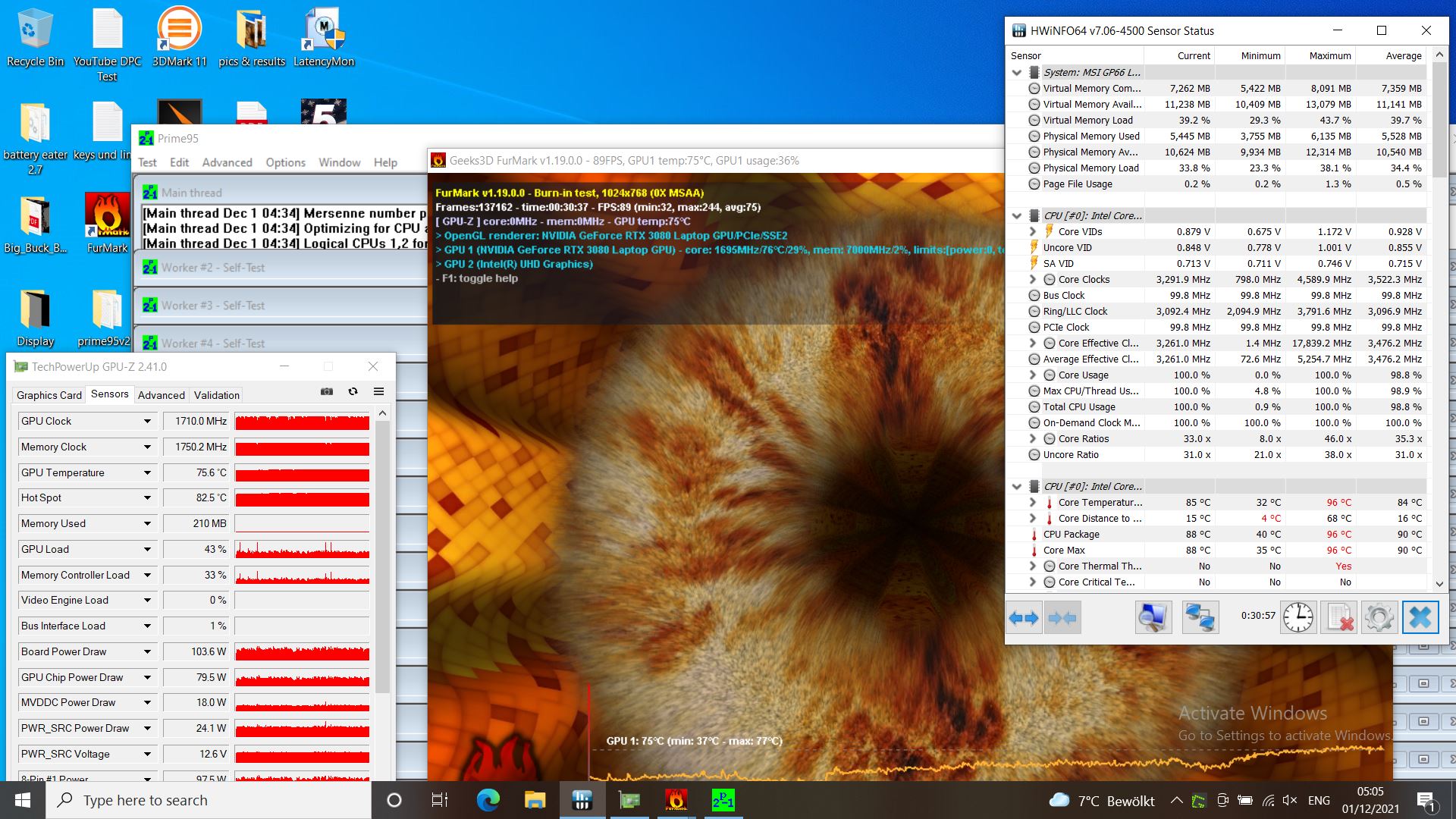
Task: Click HWiNFO sensor list scroll down arrow
Action: tap(1439, 584)
